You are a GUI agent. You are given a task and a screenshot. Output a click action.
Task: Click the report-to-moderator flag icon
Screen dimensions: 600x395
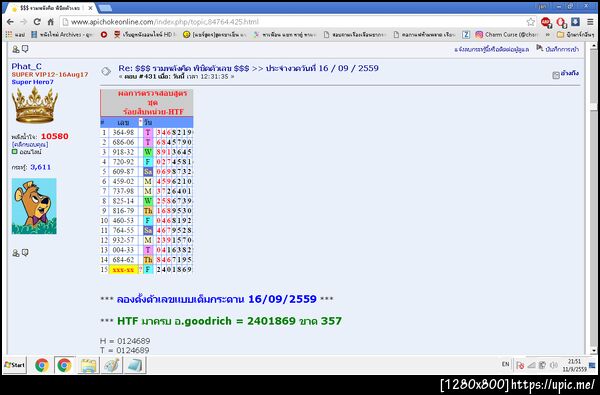[540, 48]
